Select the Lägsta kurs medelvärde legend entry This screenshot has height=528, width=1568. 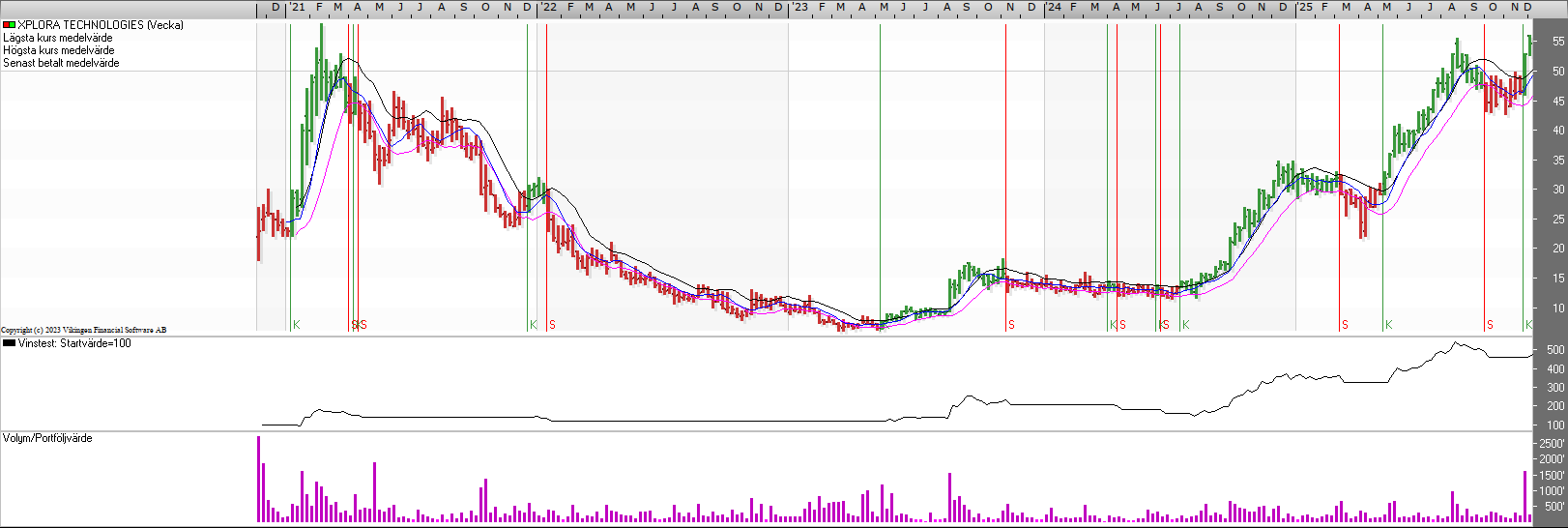[58, 38]
